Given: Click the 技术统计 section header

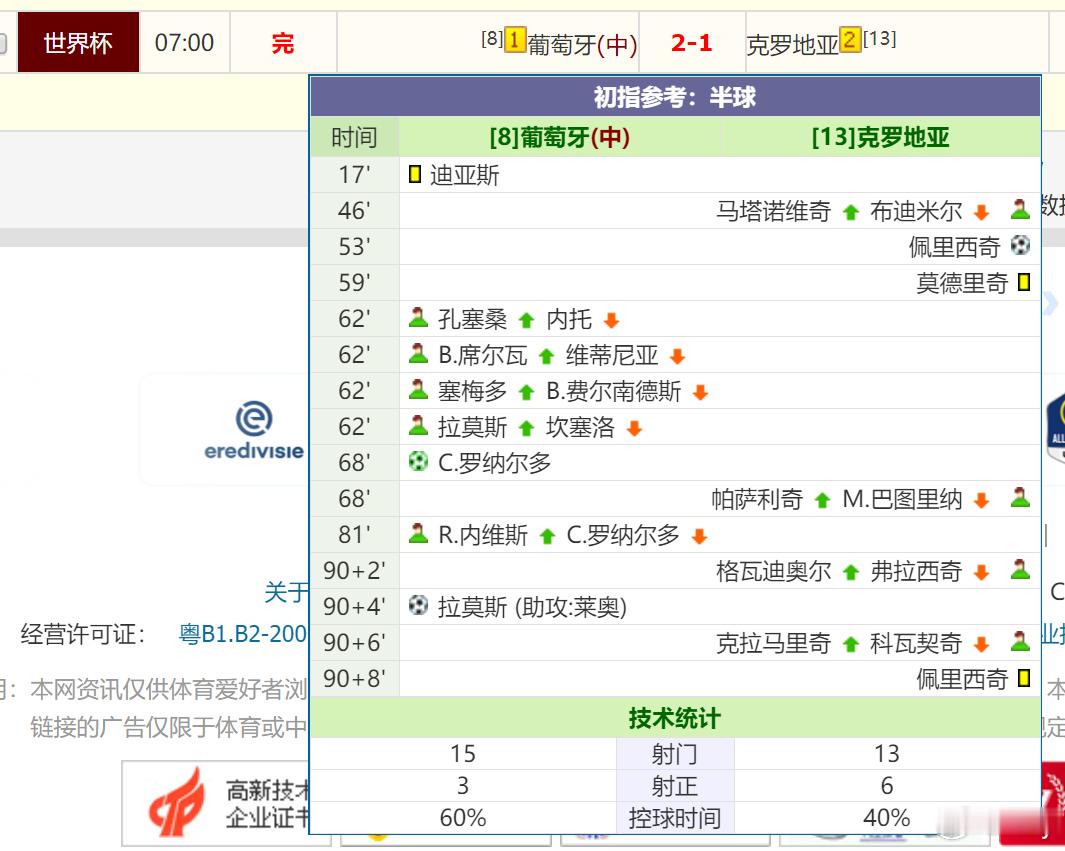Looking at the screenshot, I should [x=675, y=717].
